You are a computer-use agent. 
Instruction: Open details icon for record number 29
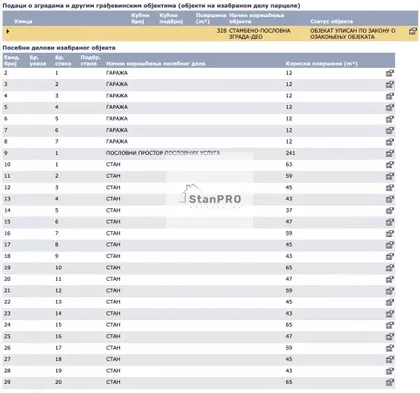click(390, 383)
